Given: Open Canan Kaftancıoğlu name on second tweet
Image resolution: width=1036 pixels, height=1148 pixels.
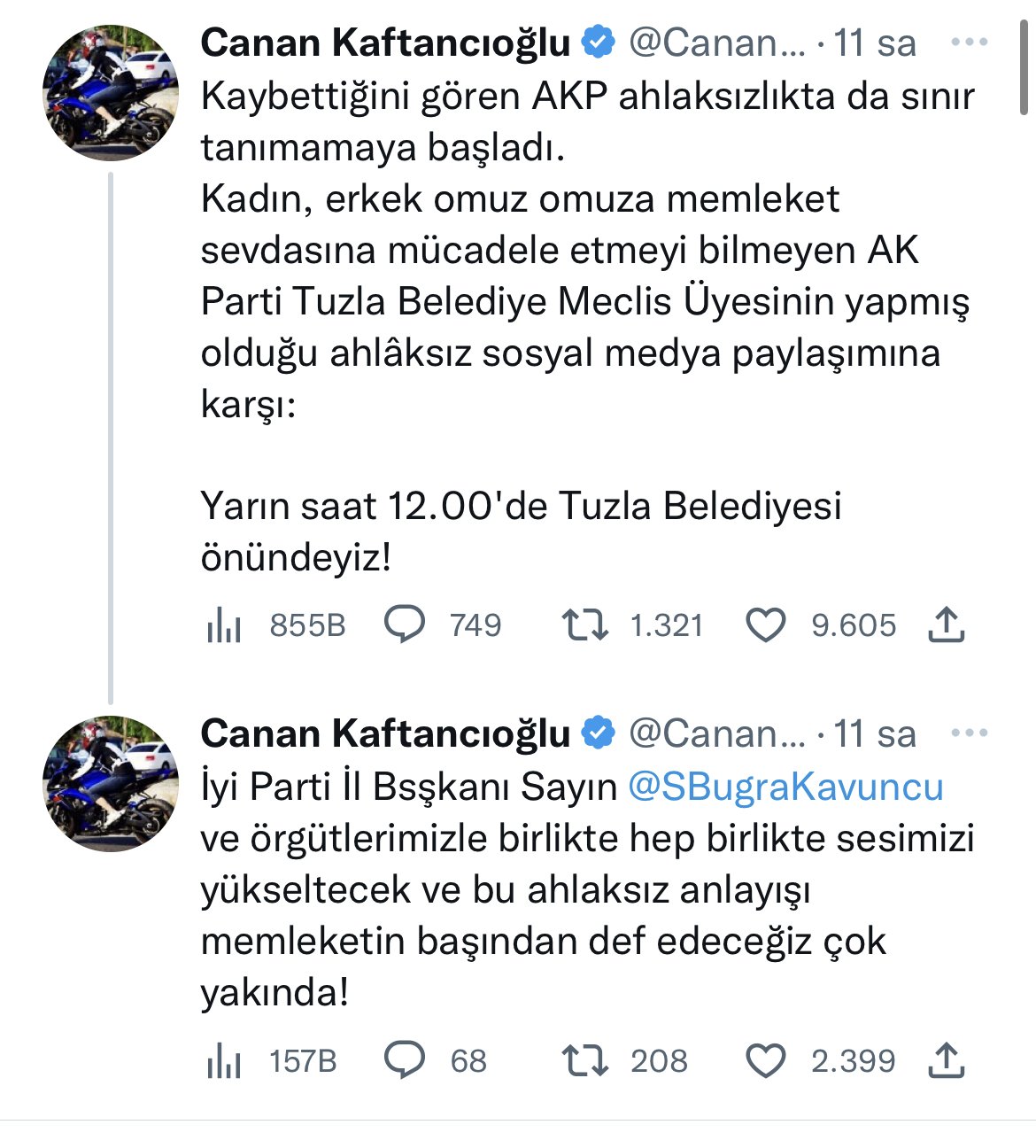Looking at the screenshot, I should (385, 733).
